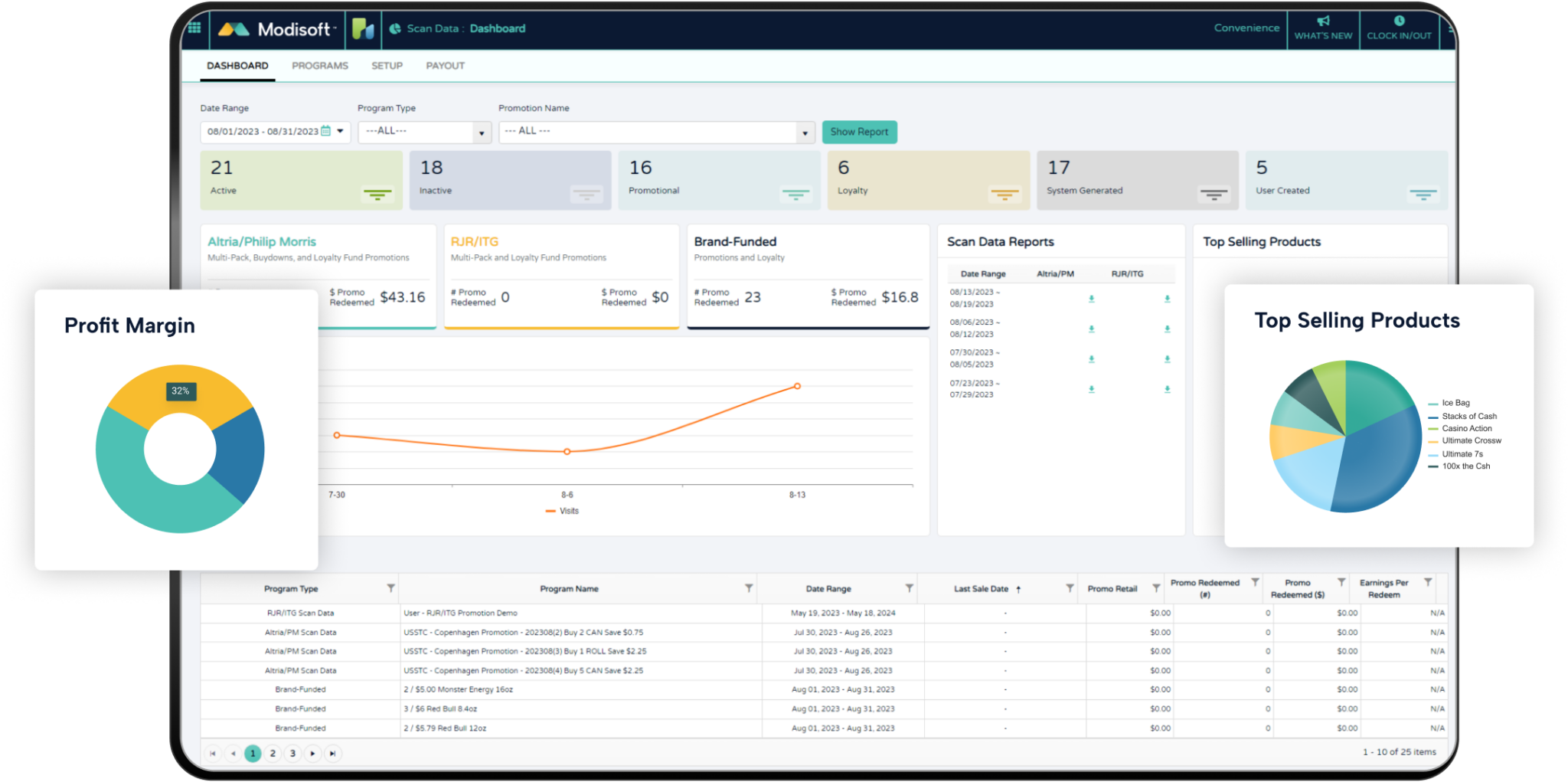Open the Payout tab
This screenshot has width=1568, height=782.
click(445, 66)
